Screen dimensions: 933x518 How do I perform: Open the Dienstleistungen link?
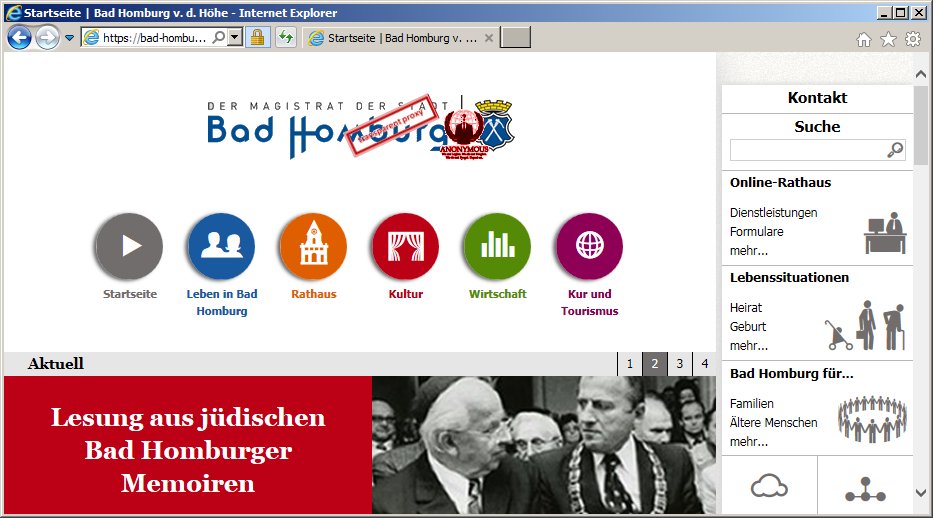pyautogui.click(x=774, y=212)
